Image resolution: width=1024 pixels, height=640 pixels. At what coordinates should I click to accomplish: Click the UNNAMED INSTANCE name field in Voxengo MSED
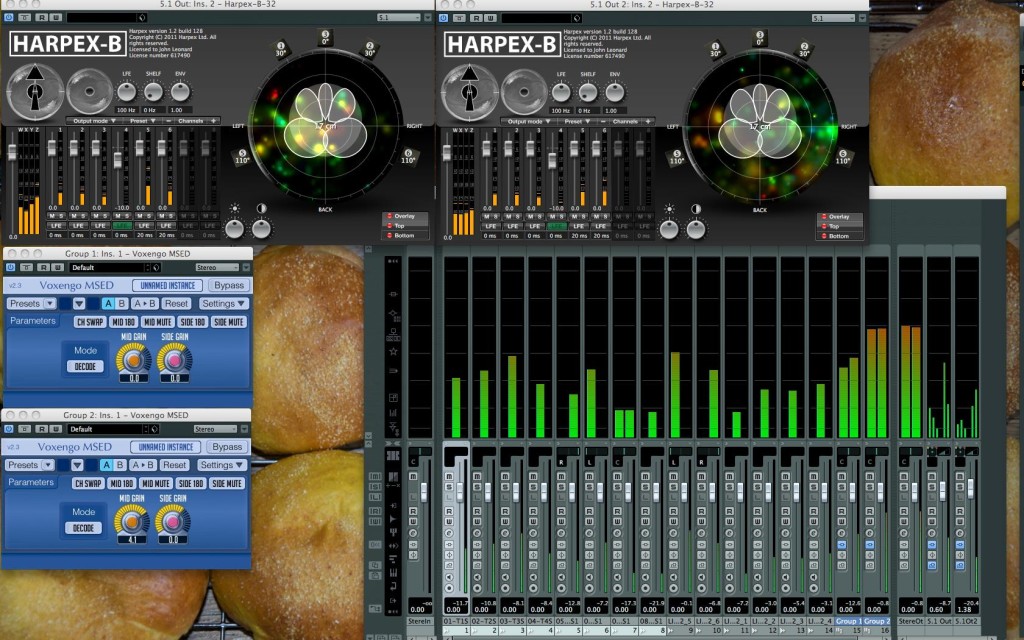(166, 285)
